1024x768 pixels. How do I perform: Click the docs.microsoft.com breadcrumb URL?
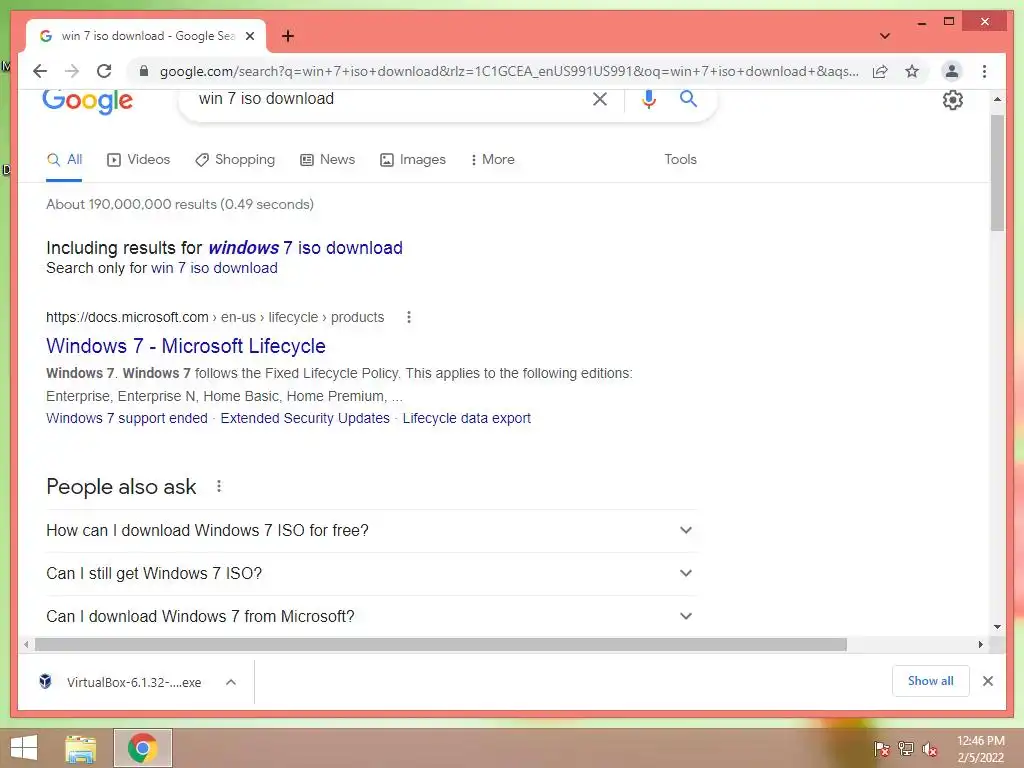tap(215, 317)
